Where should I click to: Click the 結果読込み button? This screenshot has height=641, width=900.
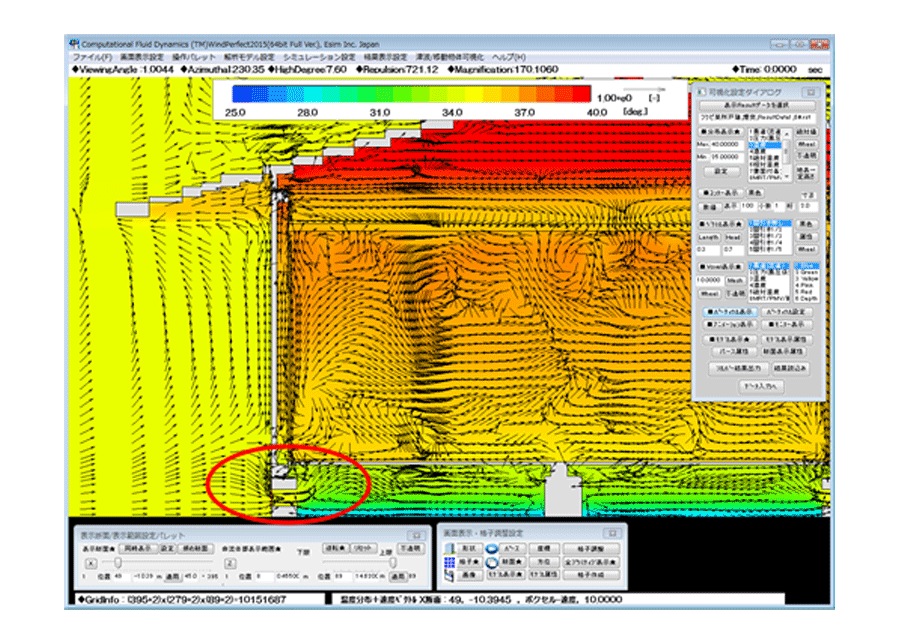tap(790, 368)
